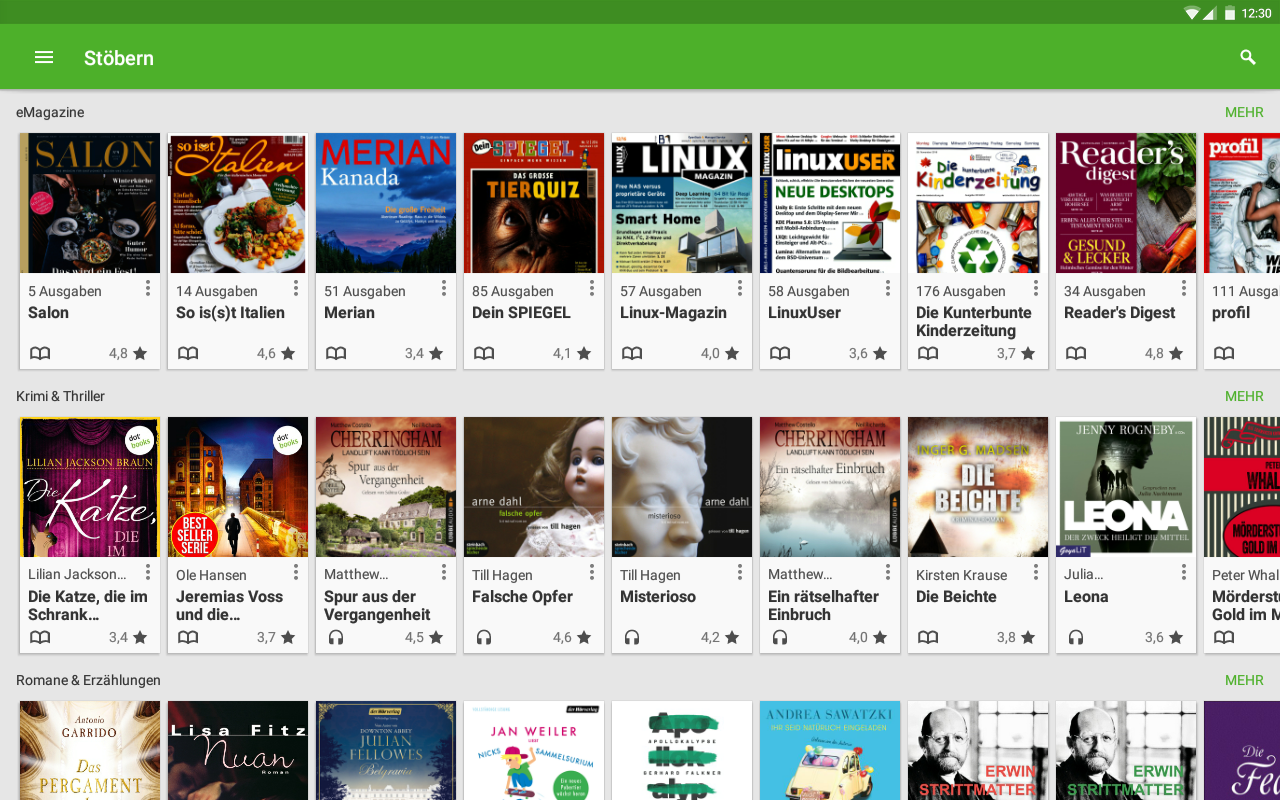
Task: Tap the battery status icon
Action: [x=1229, y=13]
